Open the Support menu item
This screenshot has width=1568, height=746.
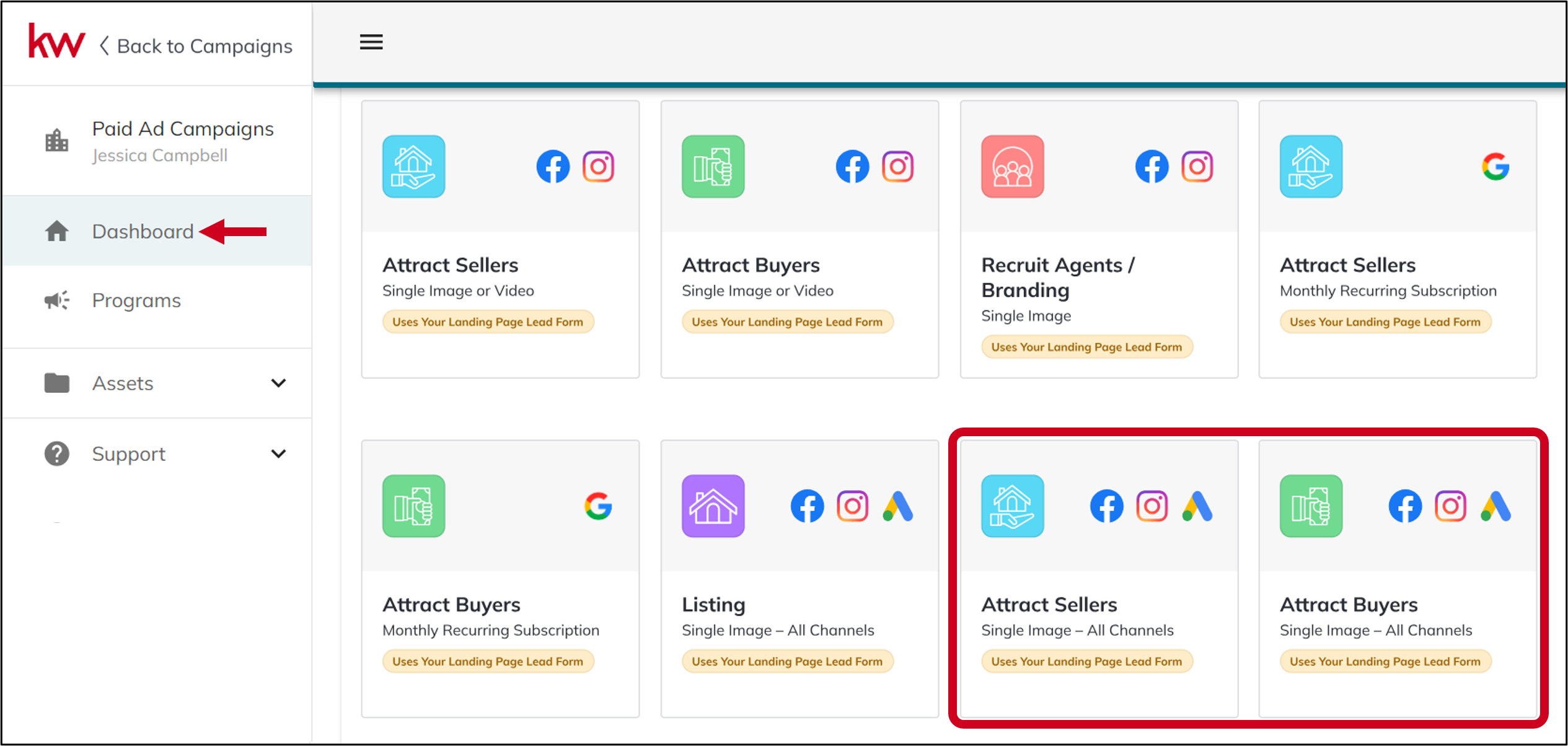pos(157,454)
